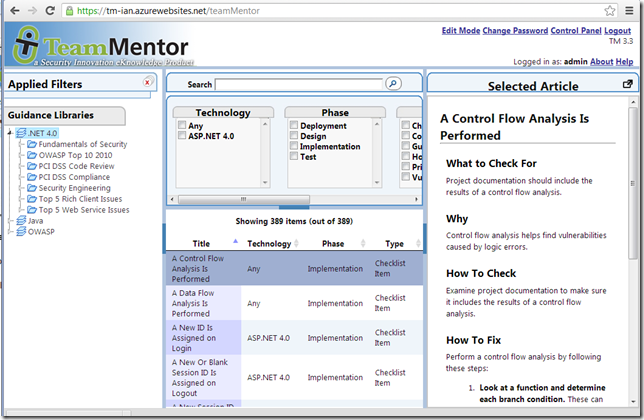Sort by the Technology column header
The height and width of the screenshot is (420, 644).
tap(269, 243)
